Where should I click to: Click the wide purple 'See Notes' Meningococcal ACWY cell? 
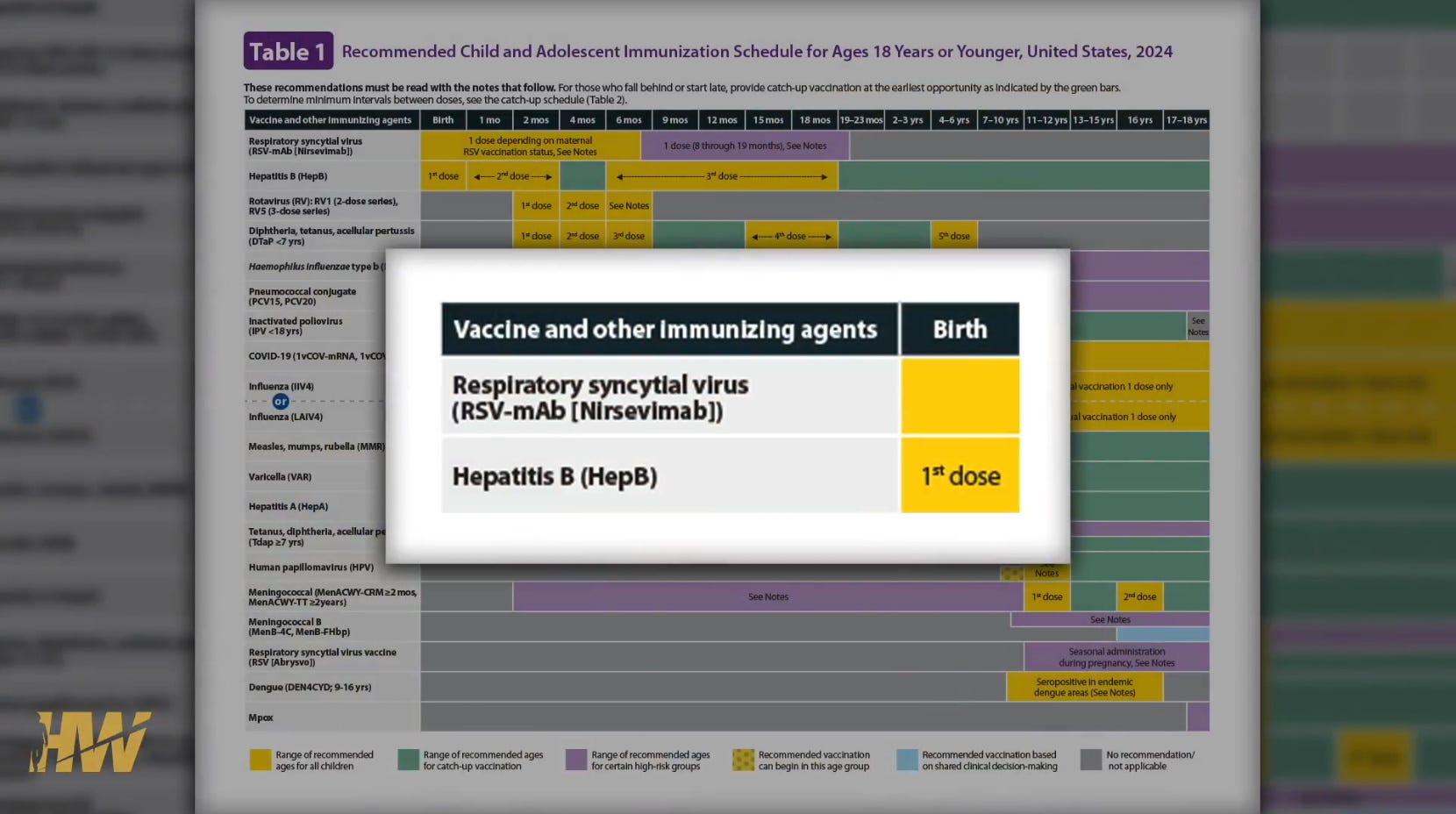point(768,597)
